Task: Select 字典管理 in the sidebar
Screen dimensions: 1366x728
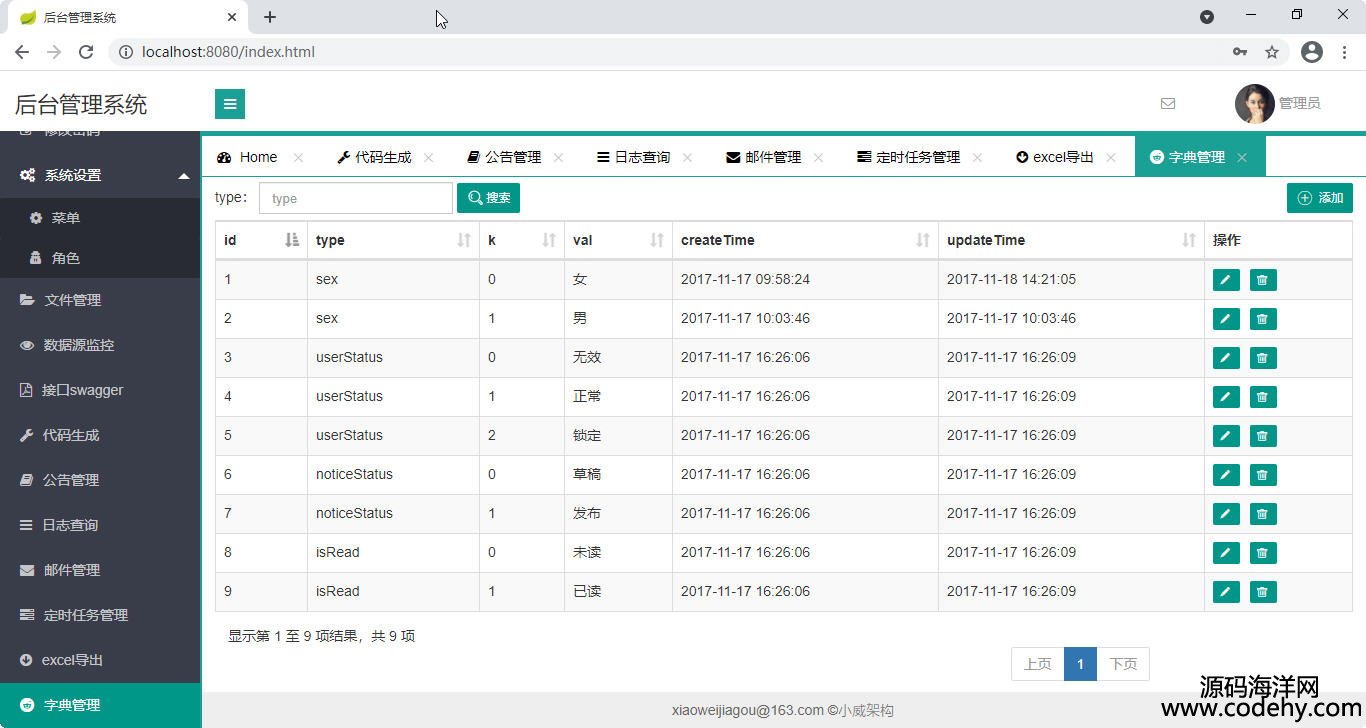Action: [100, 705]
